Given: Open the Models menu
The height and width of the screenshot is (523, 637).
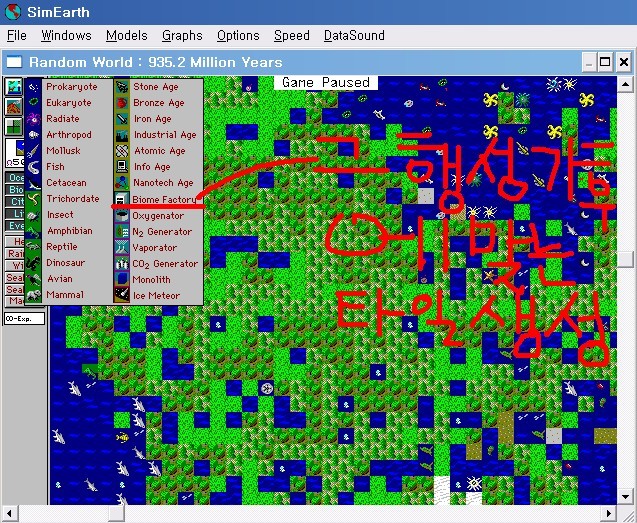Looking at the screenshot, I should (126, 35).
